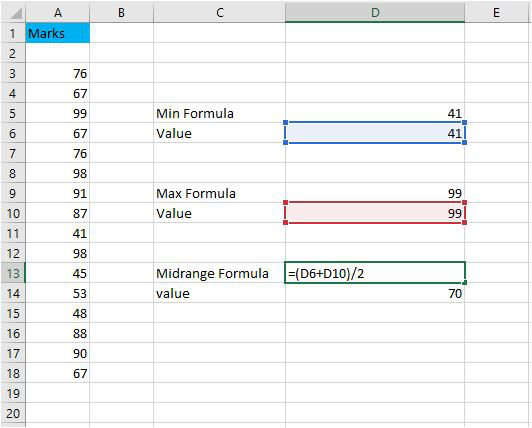Select column E header
Image resolution: width=532 pixels, height=428 pixels.
(x=496, y=13)
